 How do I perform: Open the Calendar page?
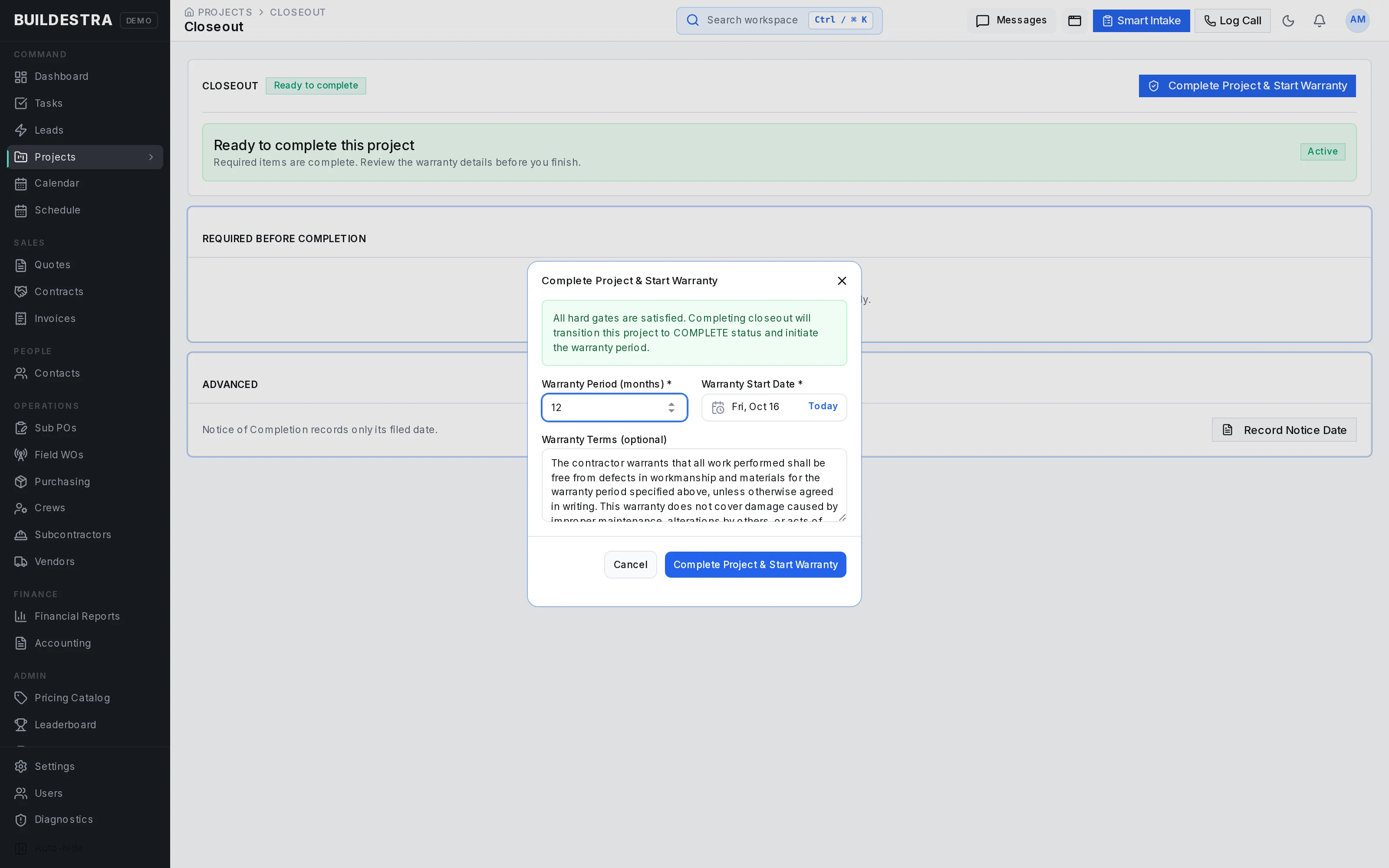click(x=85, y=184)
